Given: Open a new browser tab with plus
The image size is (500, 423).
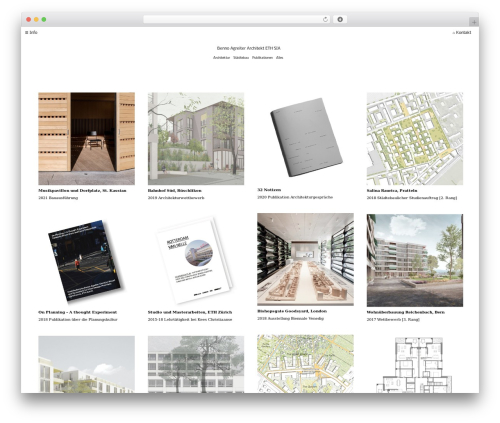Looking at the screenshot, I should pyautogui.click(x=474, y=22).
